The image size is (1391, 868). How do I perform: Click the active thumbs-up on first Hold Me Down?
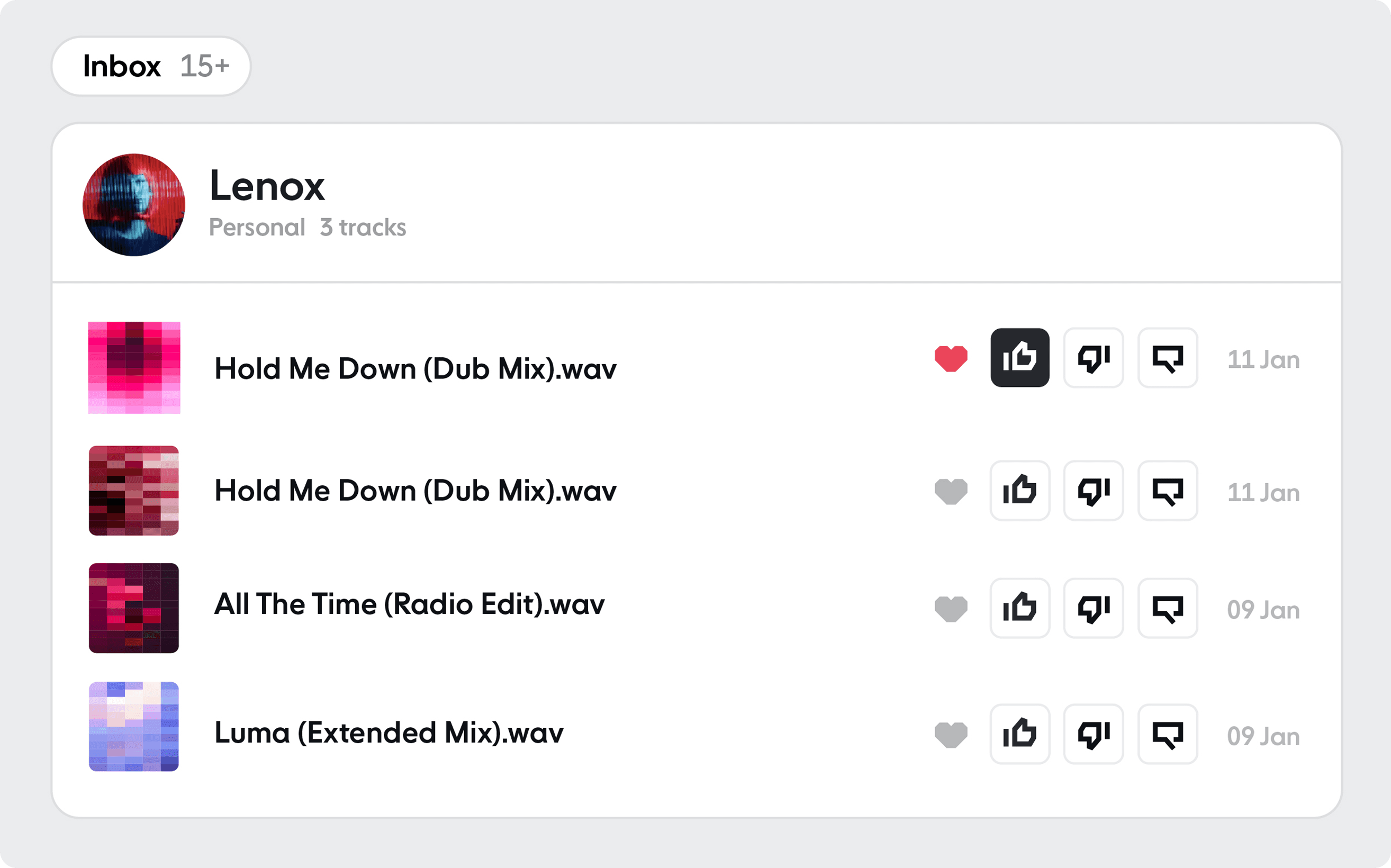pyautogui.click(x=1019, y=358)
